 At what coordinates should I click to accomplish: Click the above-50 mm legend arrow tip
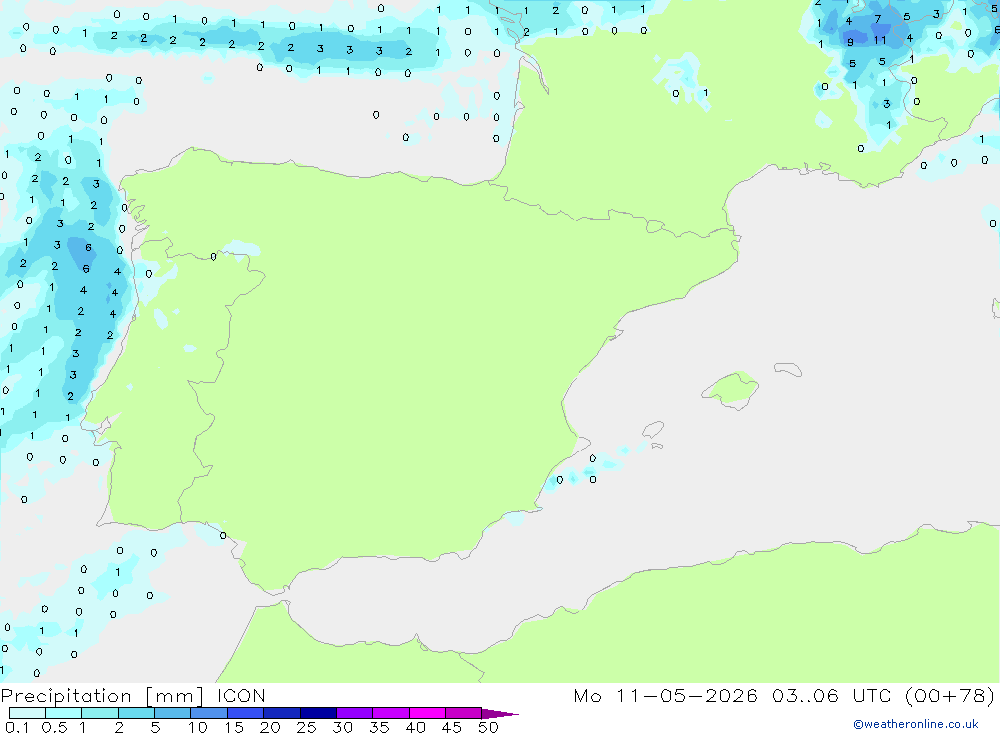pos(500,713)
